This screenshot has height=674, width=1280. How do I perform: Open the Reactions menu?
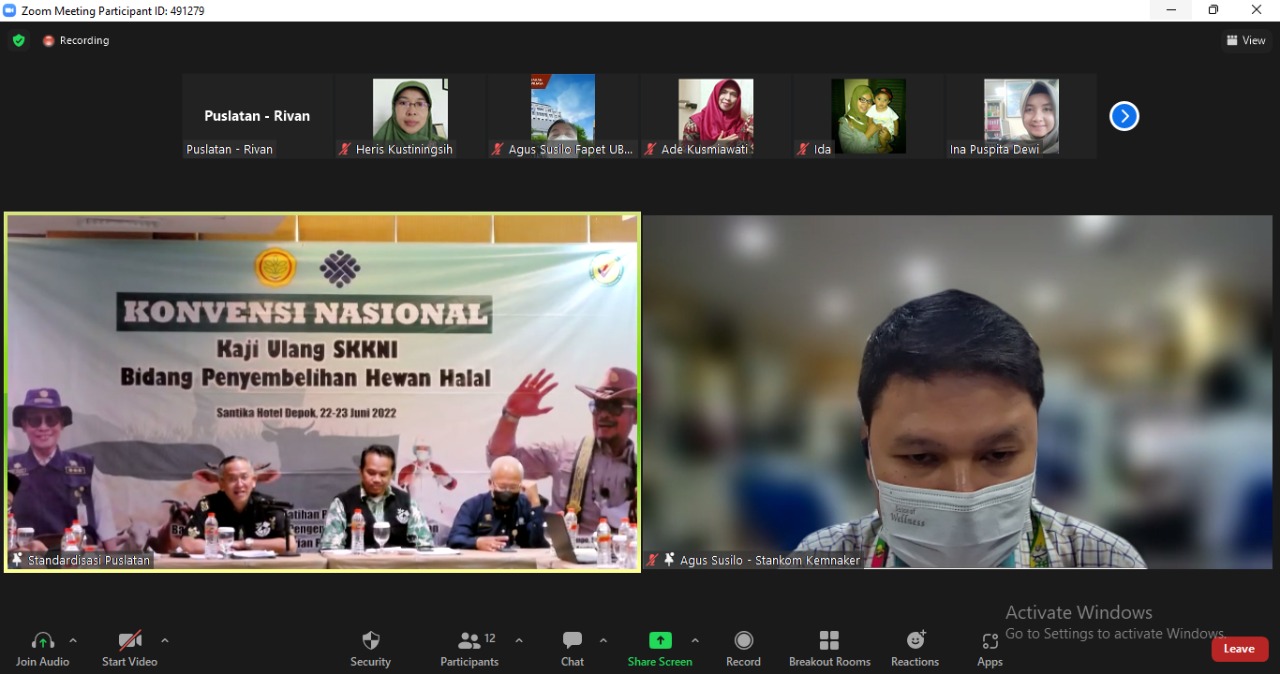pyautogui.click(x=915, y=648)
